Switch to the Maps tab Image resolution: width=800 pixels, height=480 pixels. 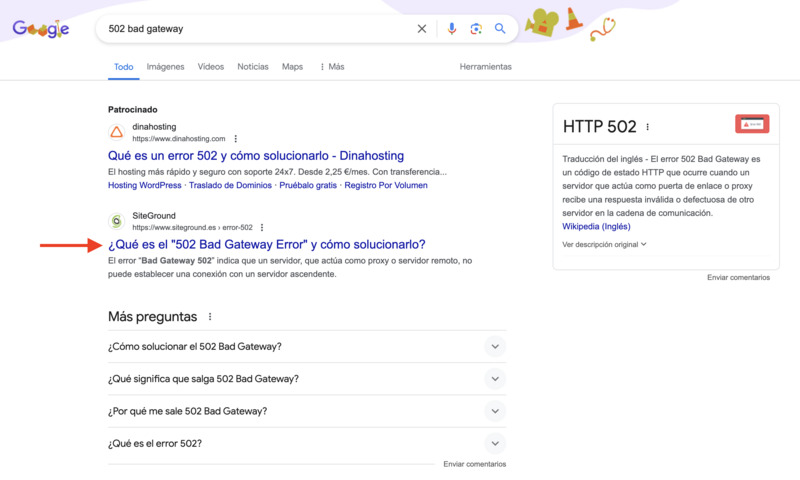(292, 67)
